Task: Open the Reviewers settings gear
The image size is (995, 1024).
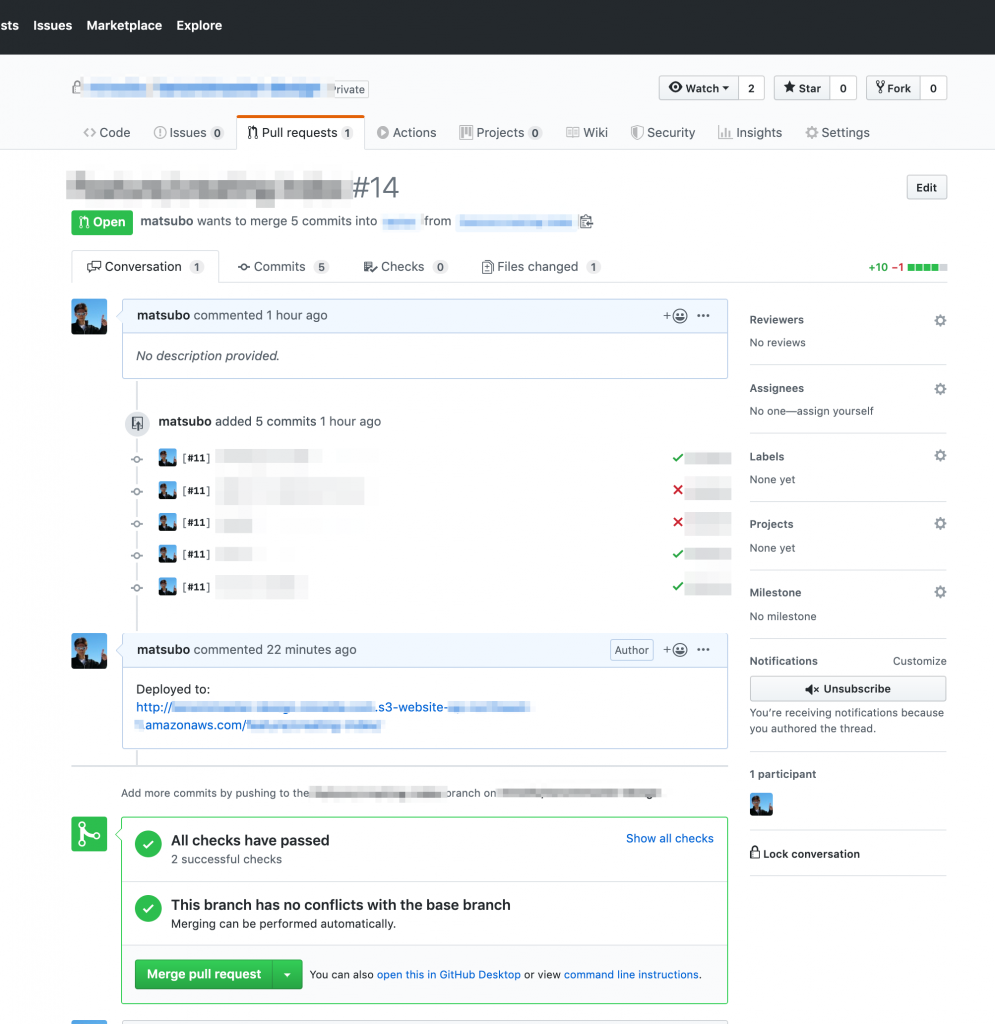Action: [939, 320]
